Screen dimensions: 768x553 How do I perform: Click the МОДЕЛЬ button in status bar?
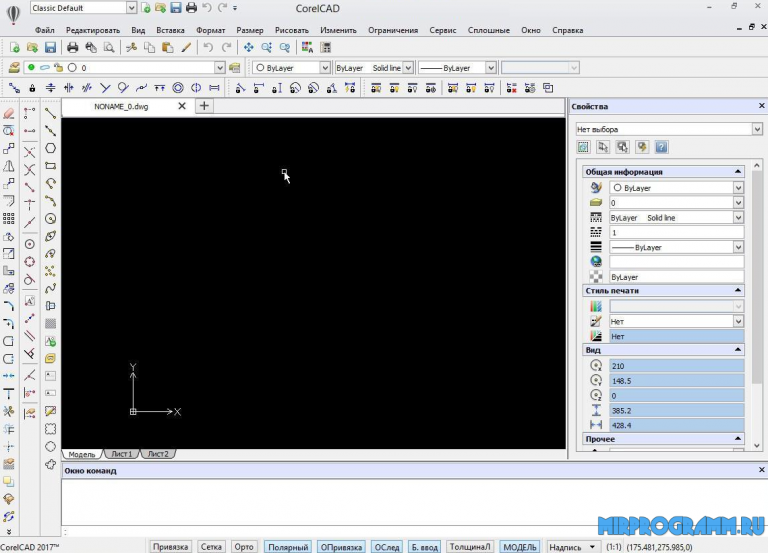(x=519, y=546)
